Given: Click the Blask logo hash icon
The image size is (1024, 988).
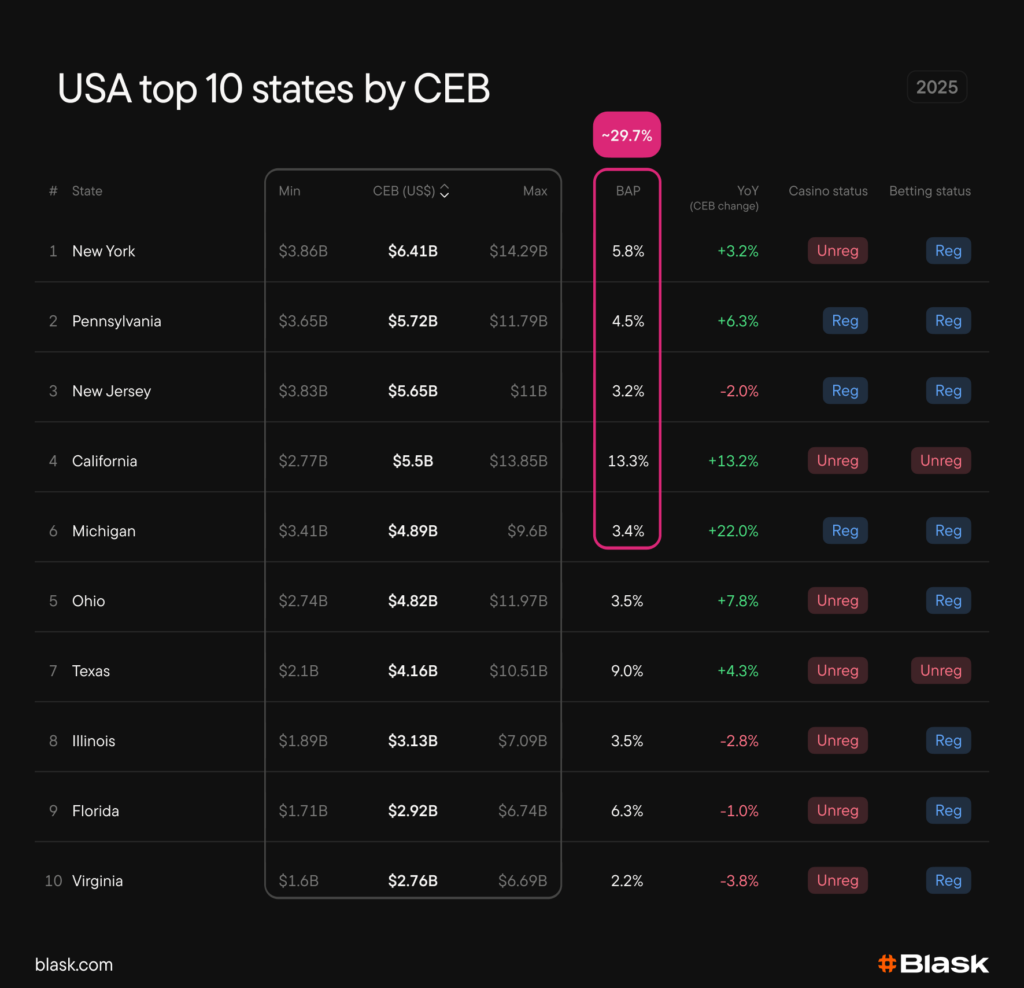Looking at the screenshot, I should point(886,964).
